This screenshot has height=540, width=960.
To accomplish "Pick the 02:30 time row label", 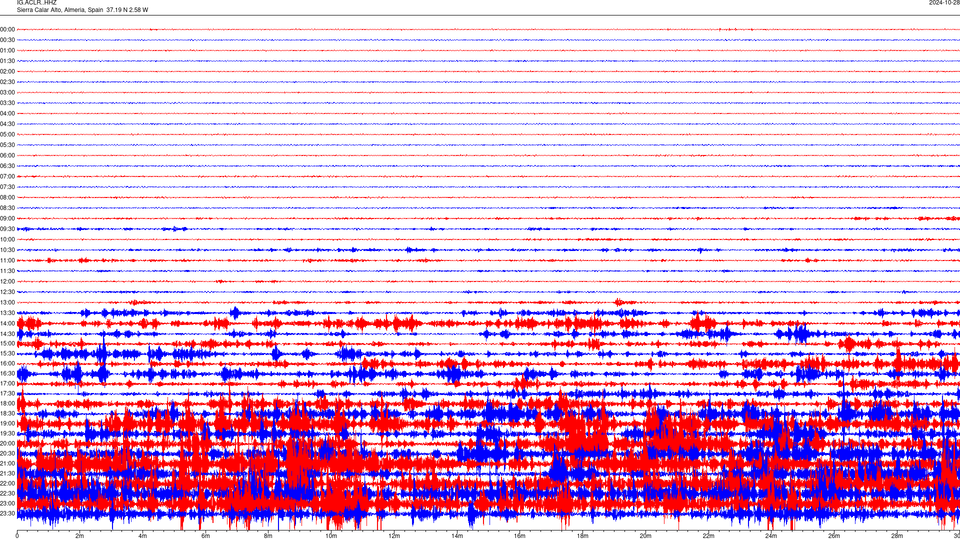I will 7,81.
